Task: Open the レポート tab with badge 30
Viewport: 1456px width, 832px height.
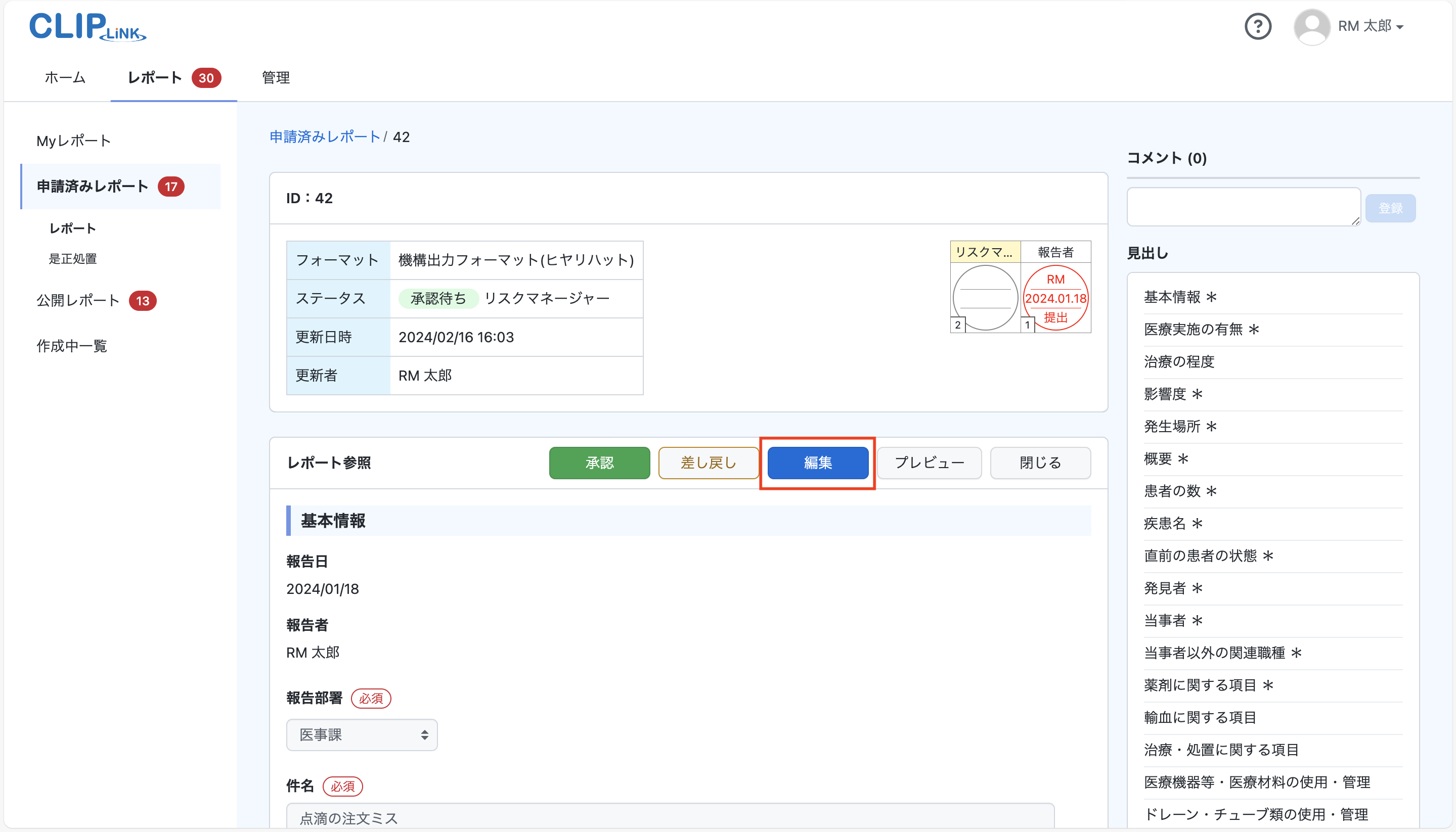Action: click(154, 78)
